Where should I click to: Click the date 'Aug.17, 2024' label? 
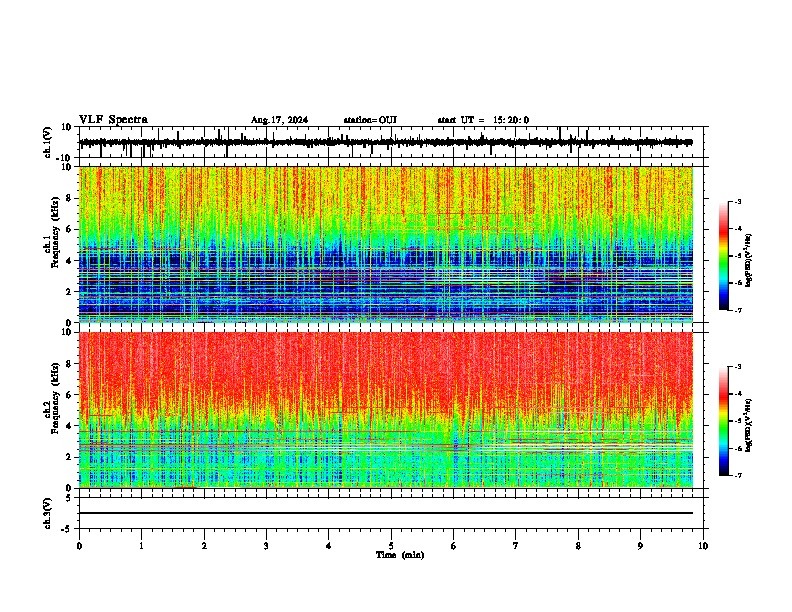[279, 120]
